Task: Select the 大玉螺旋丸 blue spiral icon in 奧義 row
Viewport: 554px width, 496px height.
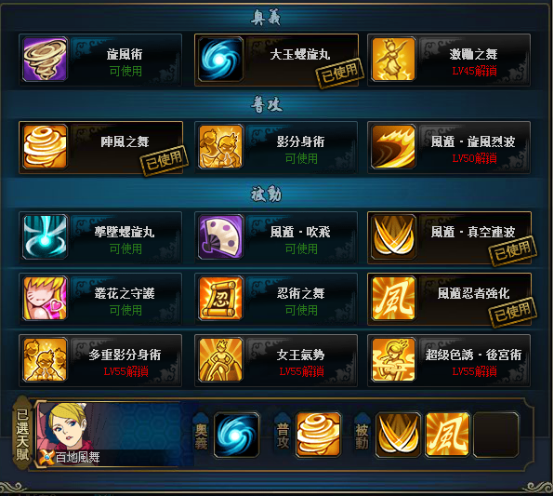Action: point(220,59)
